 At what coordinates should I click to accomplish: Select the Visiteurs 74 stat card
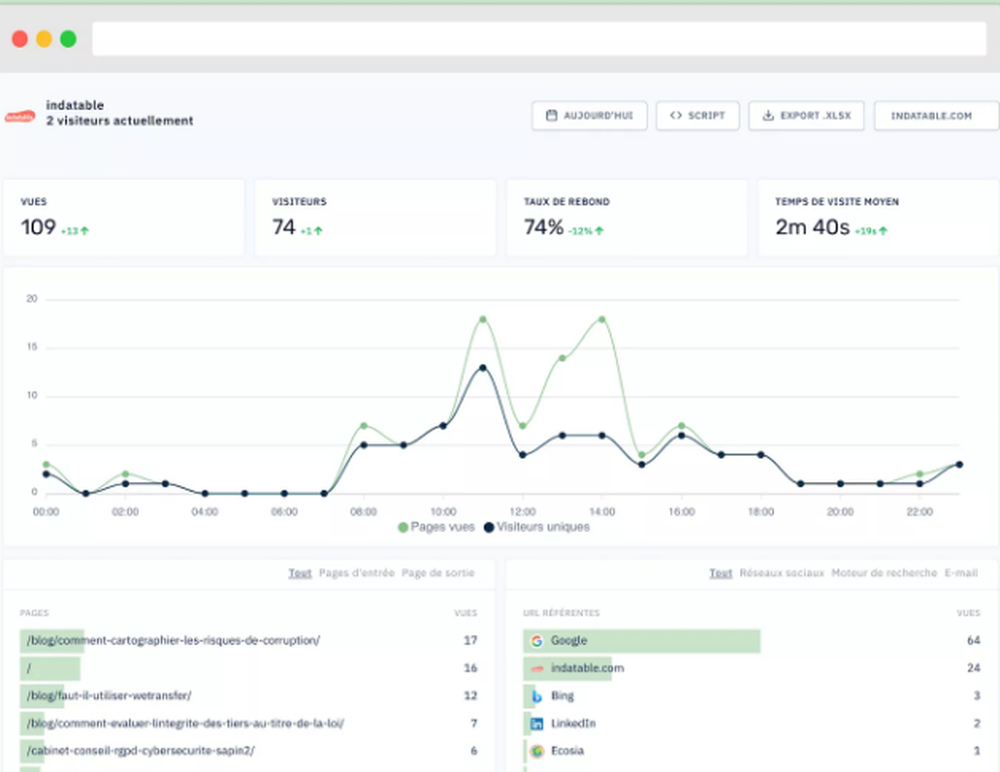coord(375,218)
